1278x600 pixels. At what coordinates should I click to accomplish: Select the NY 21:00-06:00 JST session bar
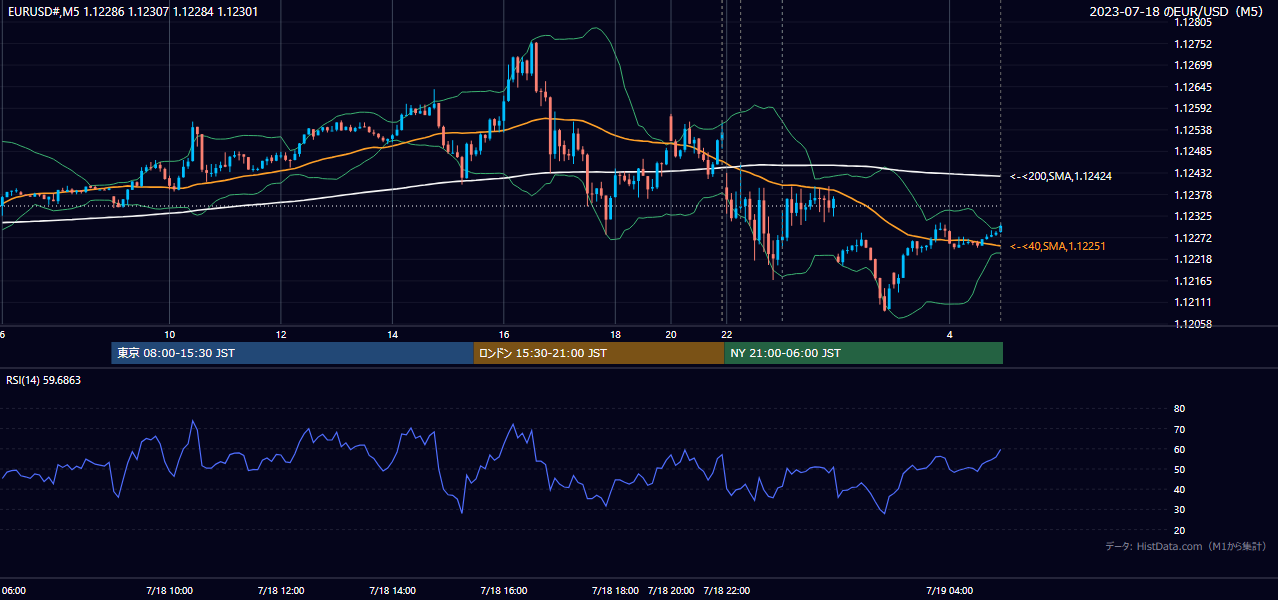(x=864, y=353)
